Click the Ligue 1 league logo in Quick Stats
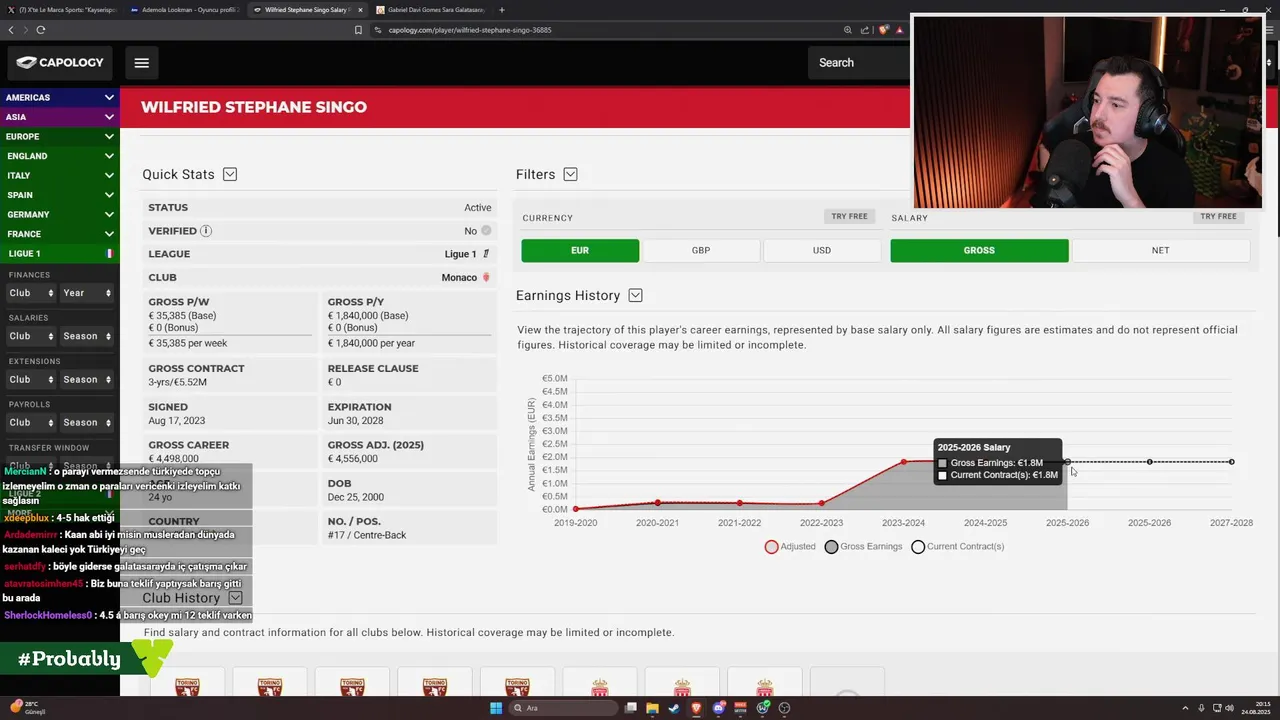 [486, 254]
